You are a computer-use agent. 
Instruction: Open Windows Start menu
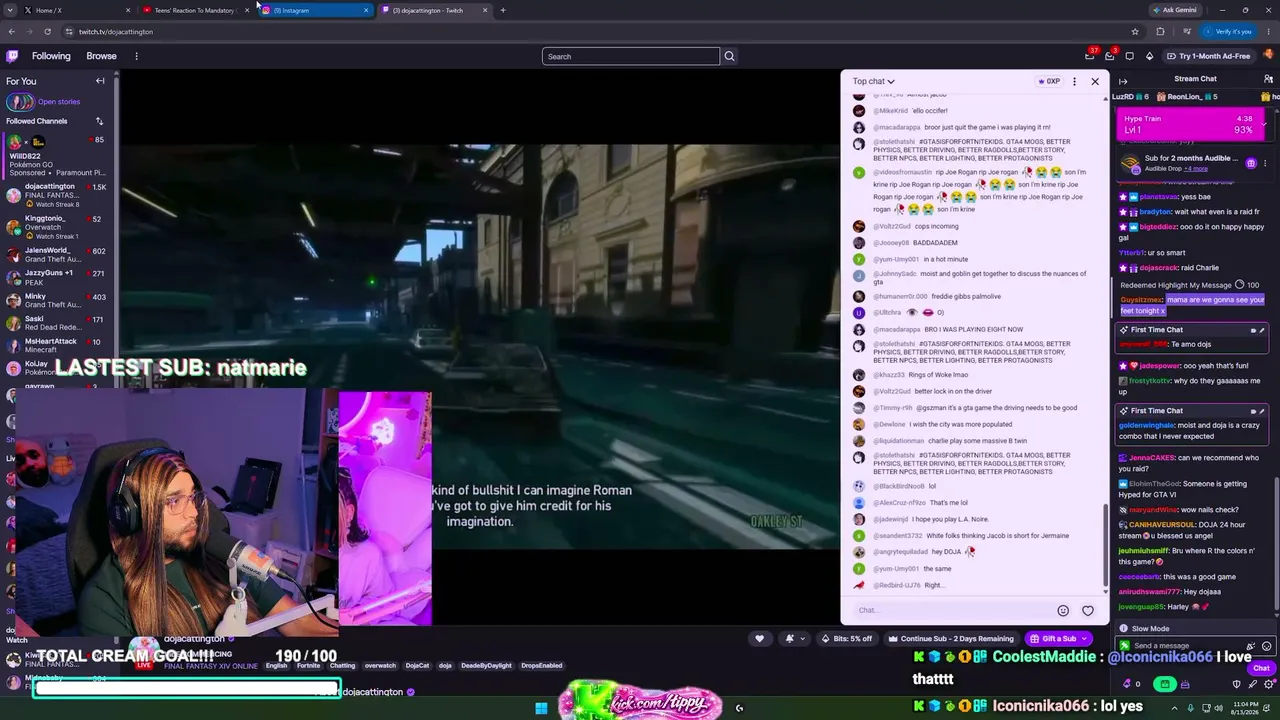[x=541, y=708]
